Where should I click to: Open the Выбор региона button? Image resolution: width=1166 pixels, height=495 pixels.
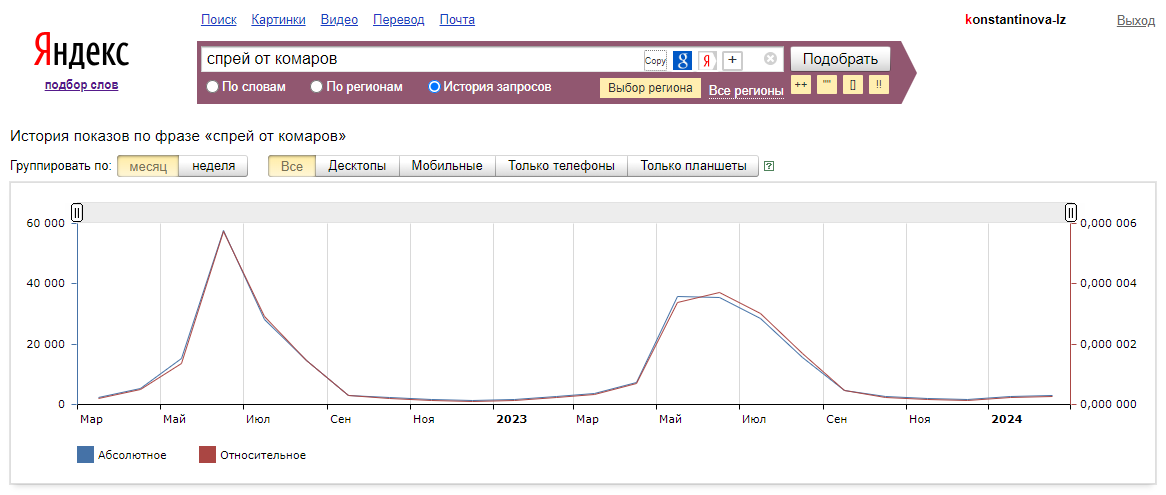pos(651,88)
